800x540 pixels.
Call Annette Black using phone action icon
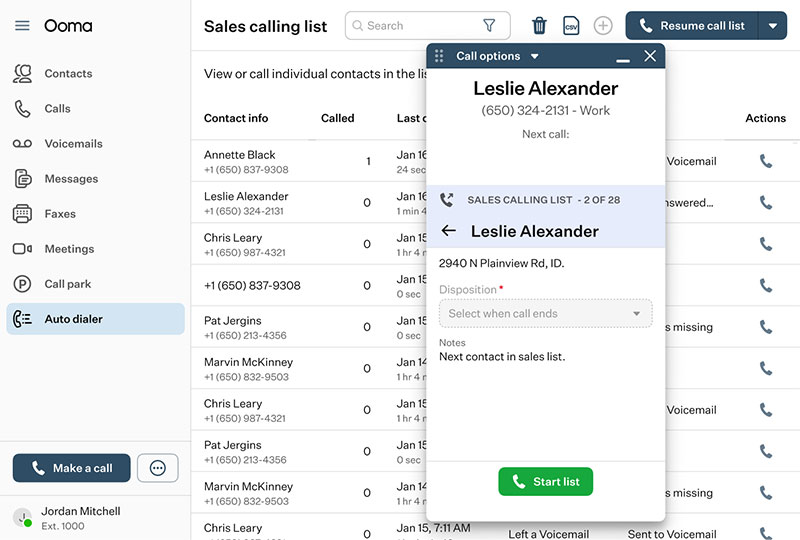coord(766,161)
